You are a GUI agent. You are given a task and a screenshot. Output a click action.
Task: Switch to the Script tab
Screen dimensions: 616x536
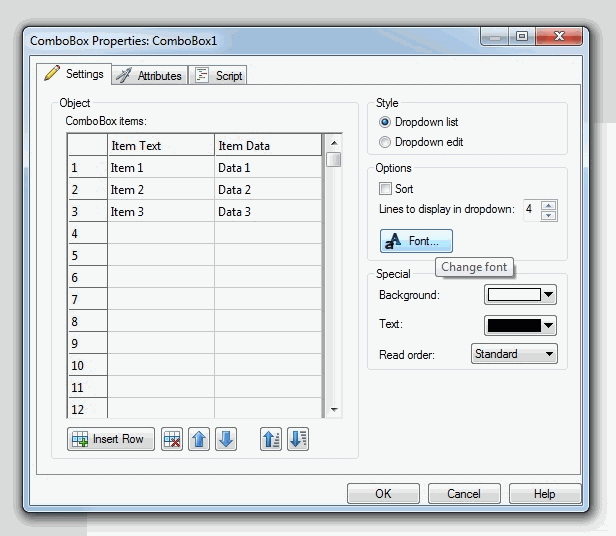(218, 76)
